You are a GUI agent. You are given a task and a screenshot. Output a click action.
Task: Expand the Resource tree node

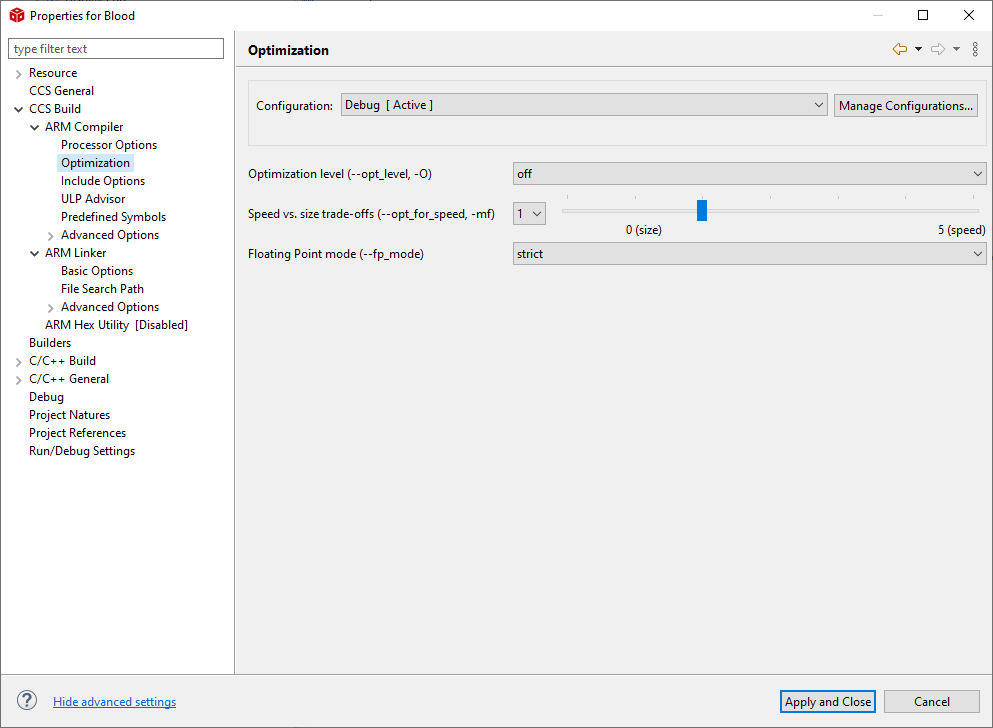[x=18, y=73]
